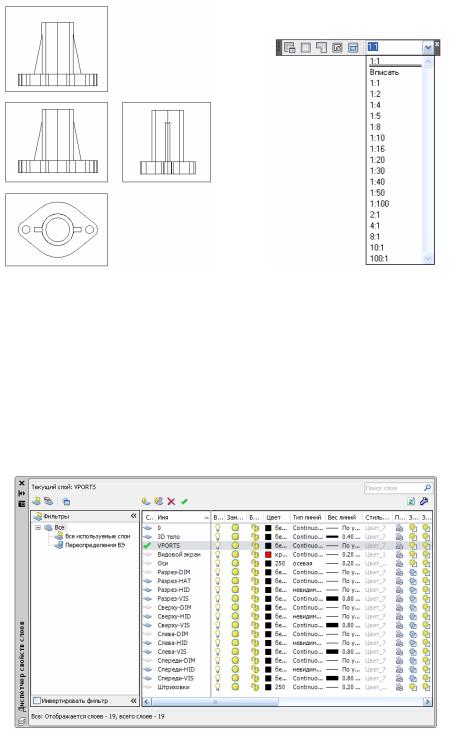451x735 pixels.
Task: Click the New Group Filter icon
Action: (x=48, y=501)
